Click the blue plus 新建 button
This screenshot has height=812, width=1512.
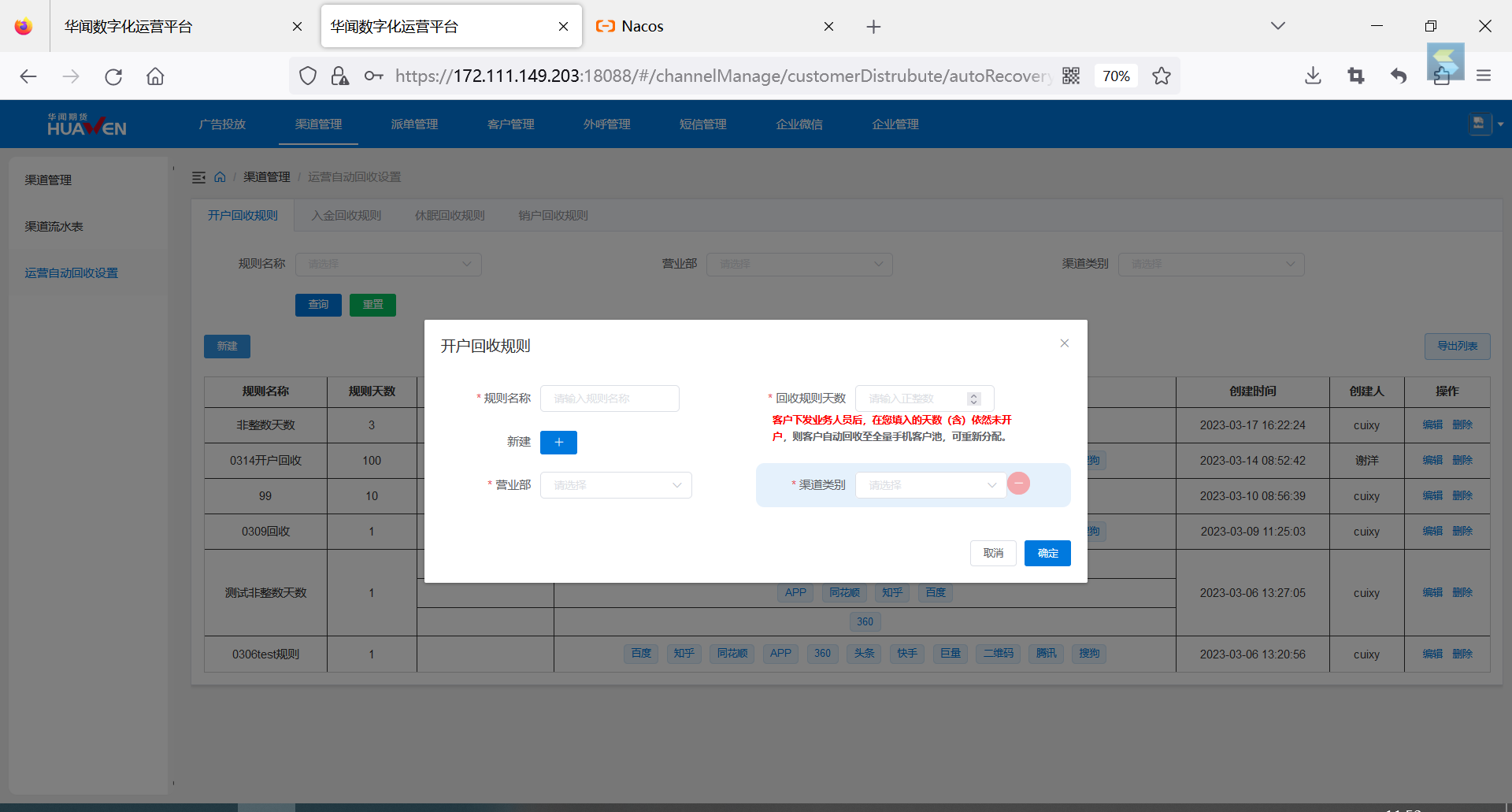point(558,443)
